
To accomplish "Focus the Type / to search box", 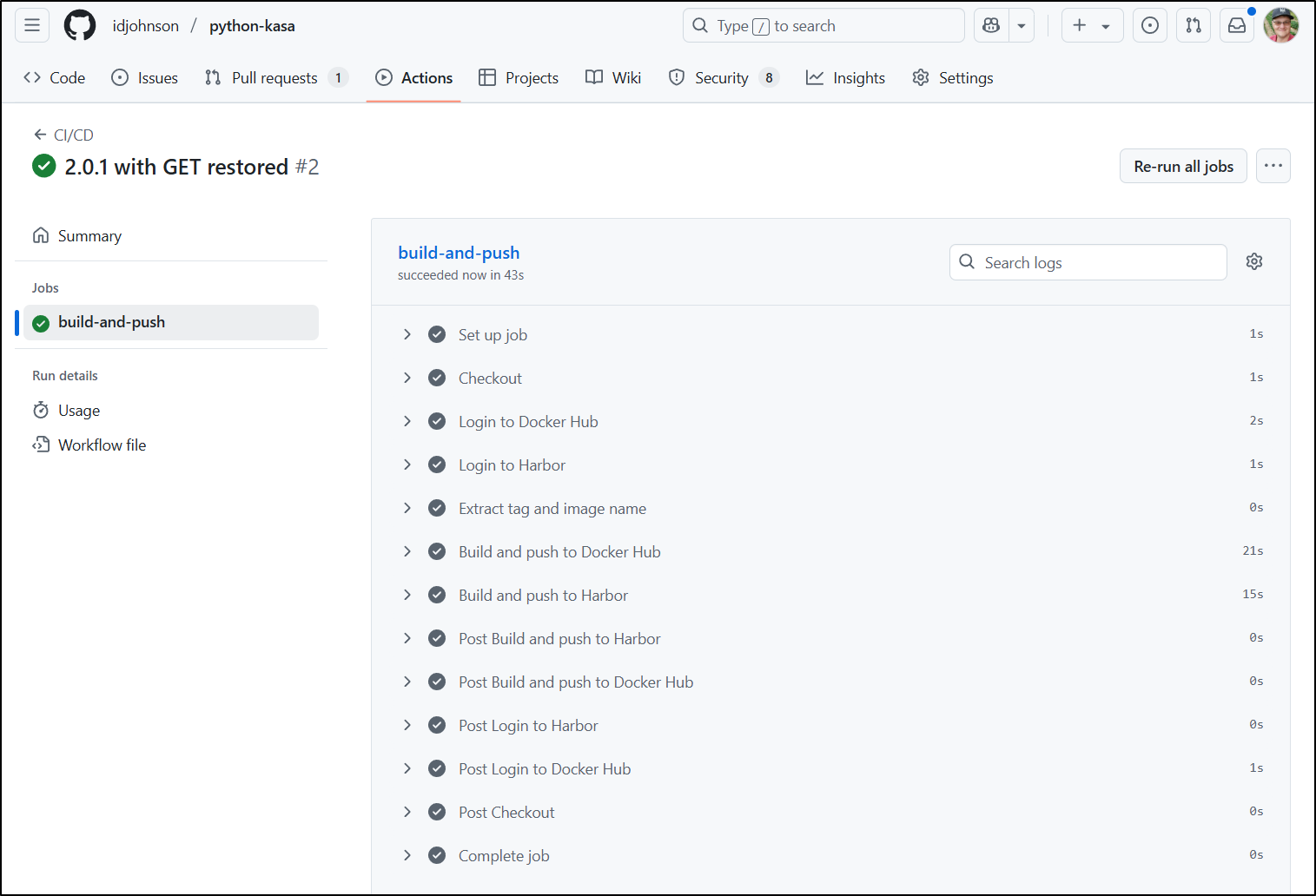I will pos(823,25).
